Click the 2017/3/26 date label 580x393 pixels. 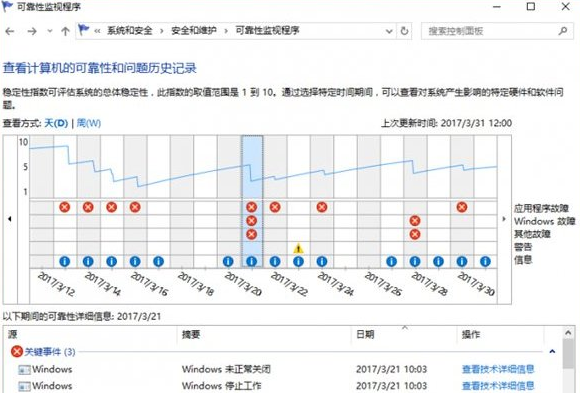point(383,284)
